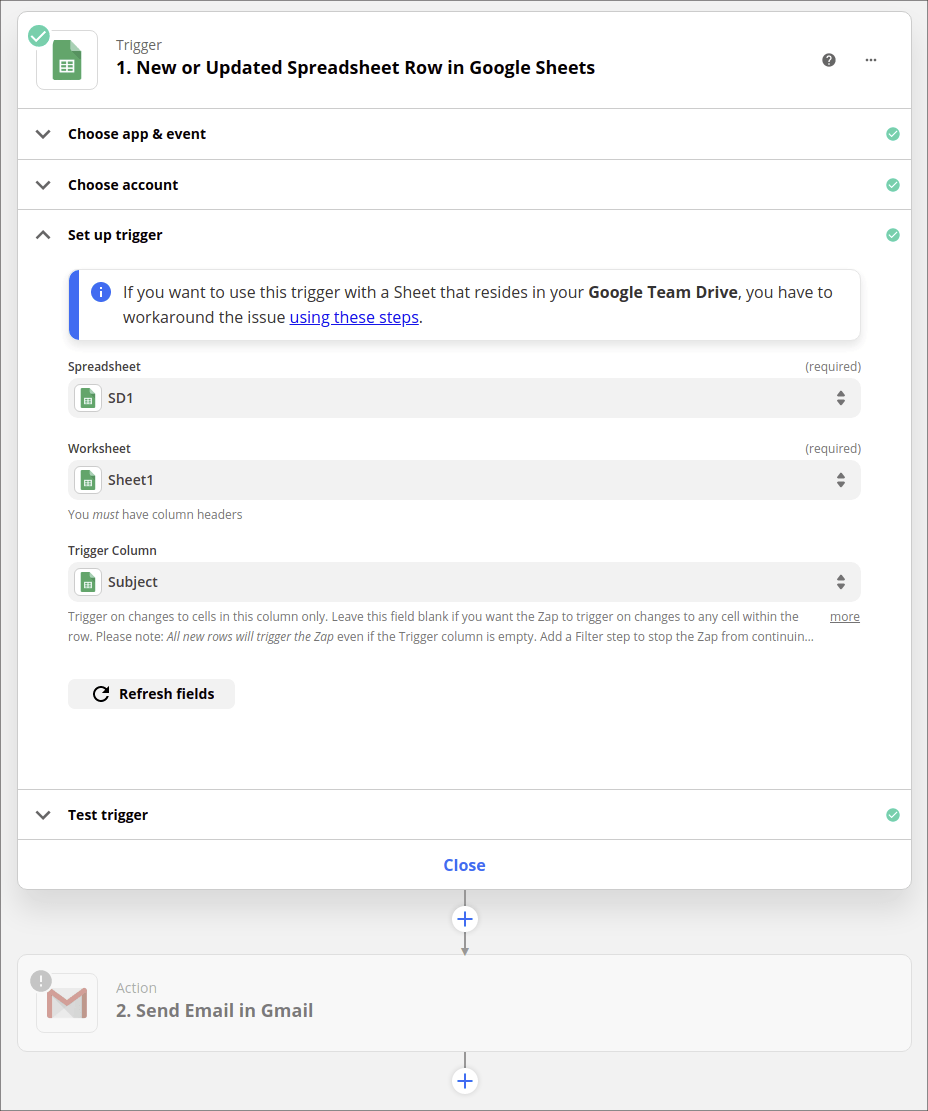Viewport: 928px width, 1111px height.
Task: Click the green checkmark beside Choose app & event
Action: click(893, 134)
